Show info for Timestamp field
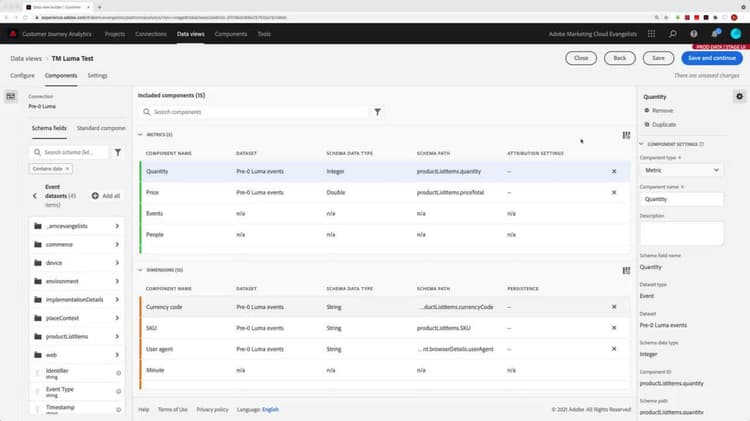 [x=119, y=410]
